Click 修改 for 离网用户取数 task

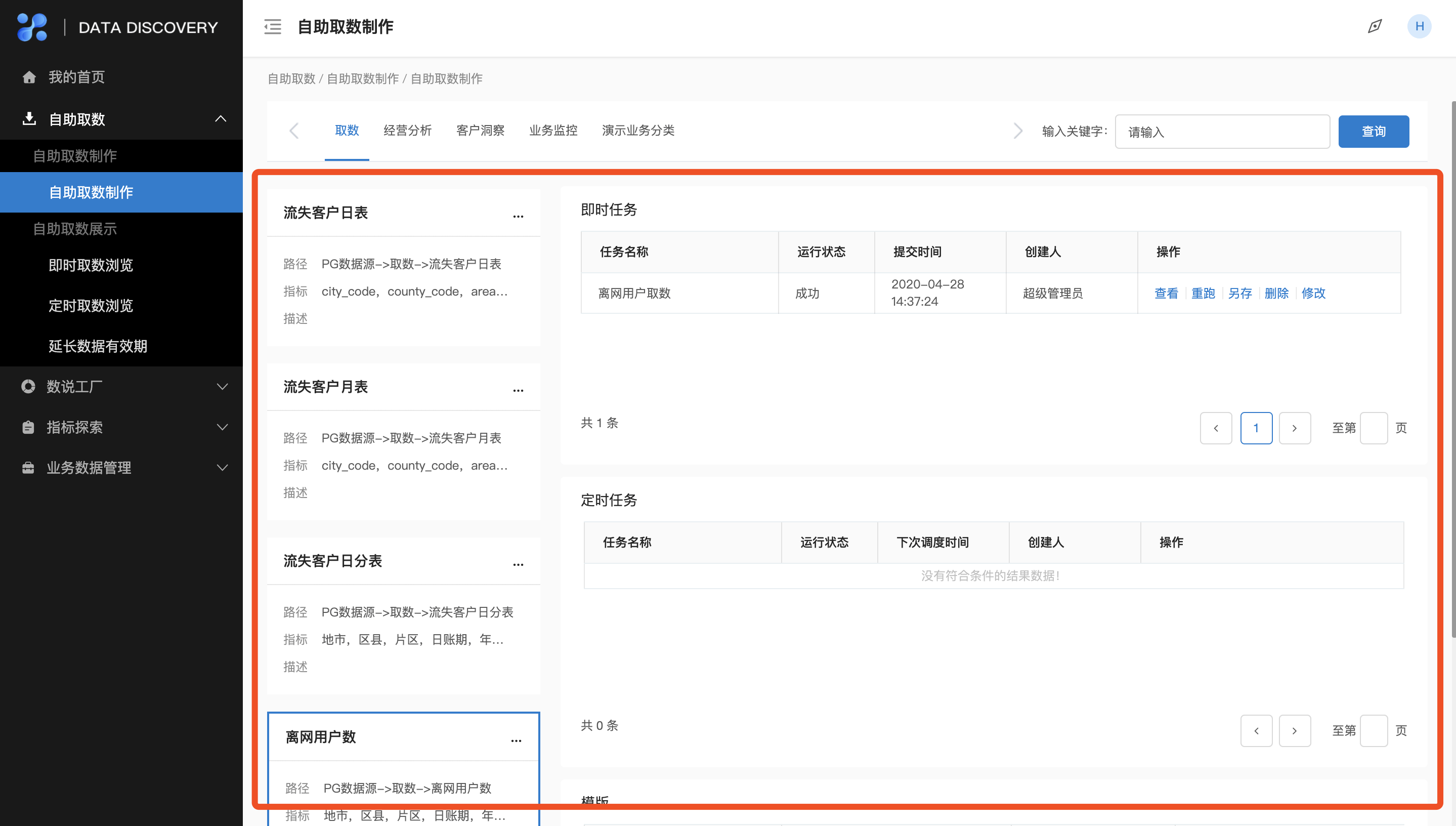pyautogui.click(x=1314, y=293)
